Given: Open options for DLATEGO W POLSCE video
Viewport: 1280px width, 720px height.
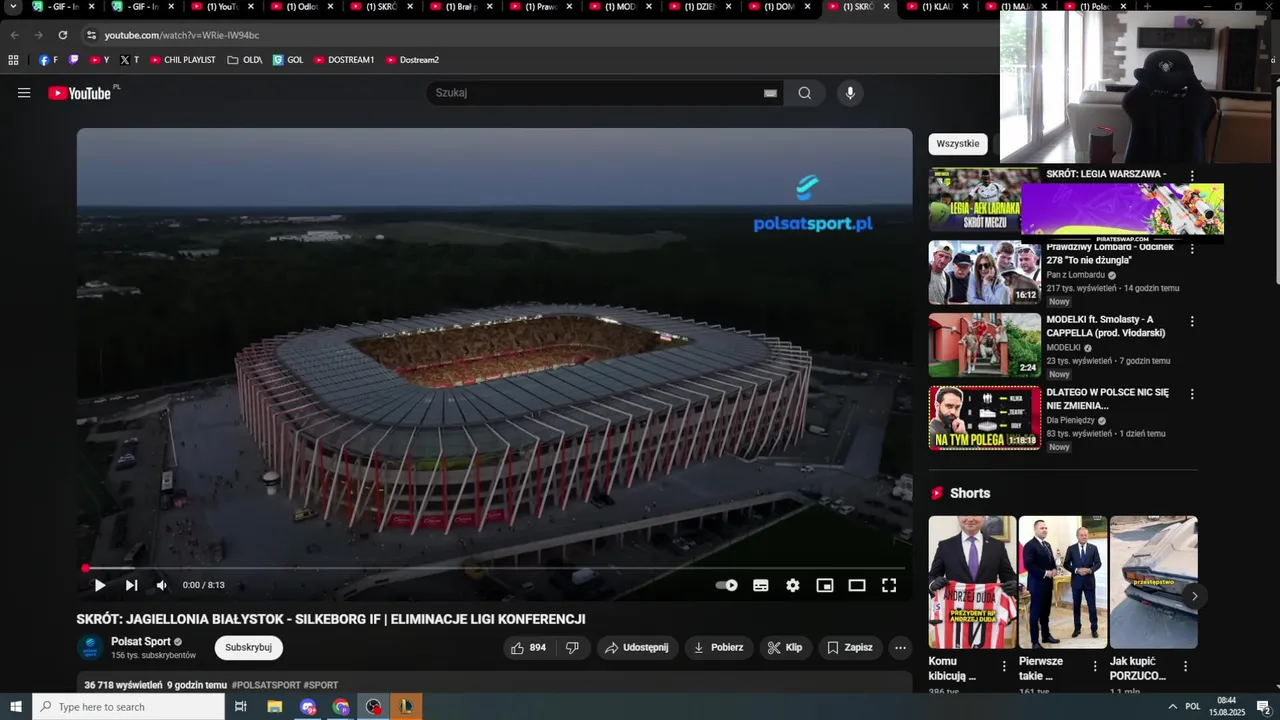Looking at the screenshot, I should pyautogui.click(x=1192, y=394).
